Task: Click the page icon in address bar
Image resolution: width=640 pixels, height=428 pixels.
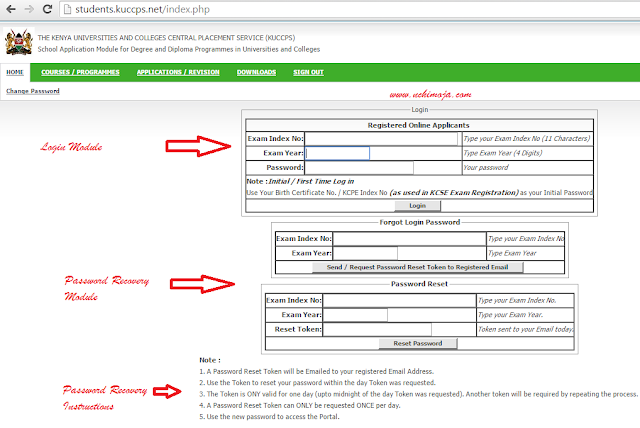Action: tap(68, 9)
